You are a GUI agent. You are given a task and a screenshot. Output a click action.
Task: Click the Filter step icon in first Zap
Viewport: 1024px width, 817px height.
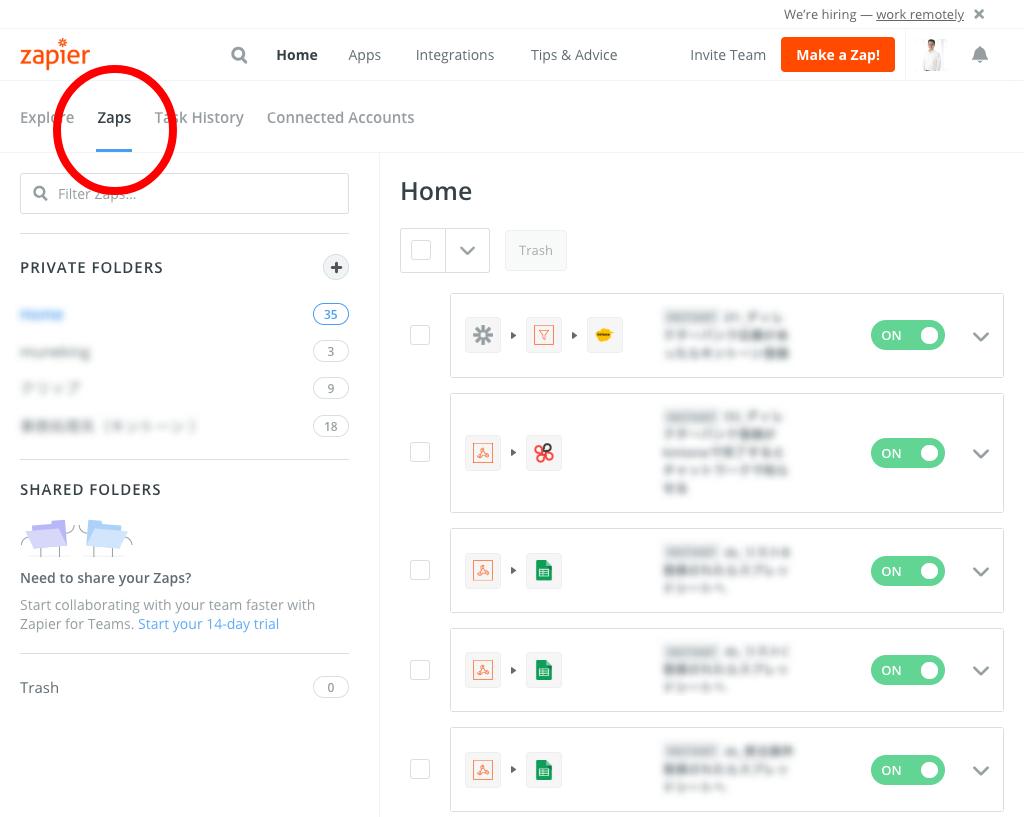tap(543, 335)
